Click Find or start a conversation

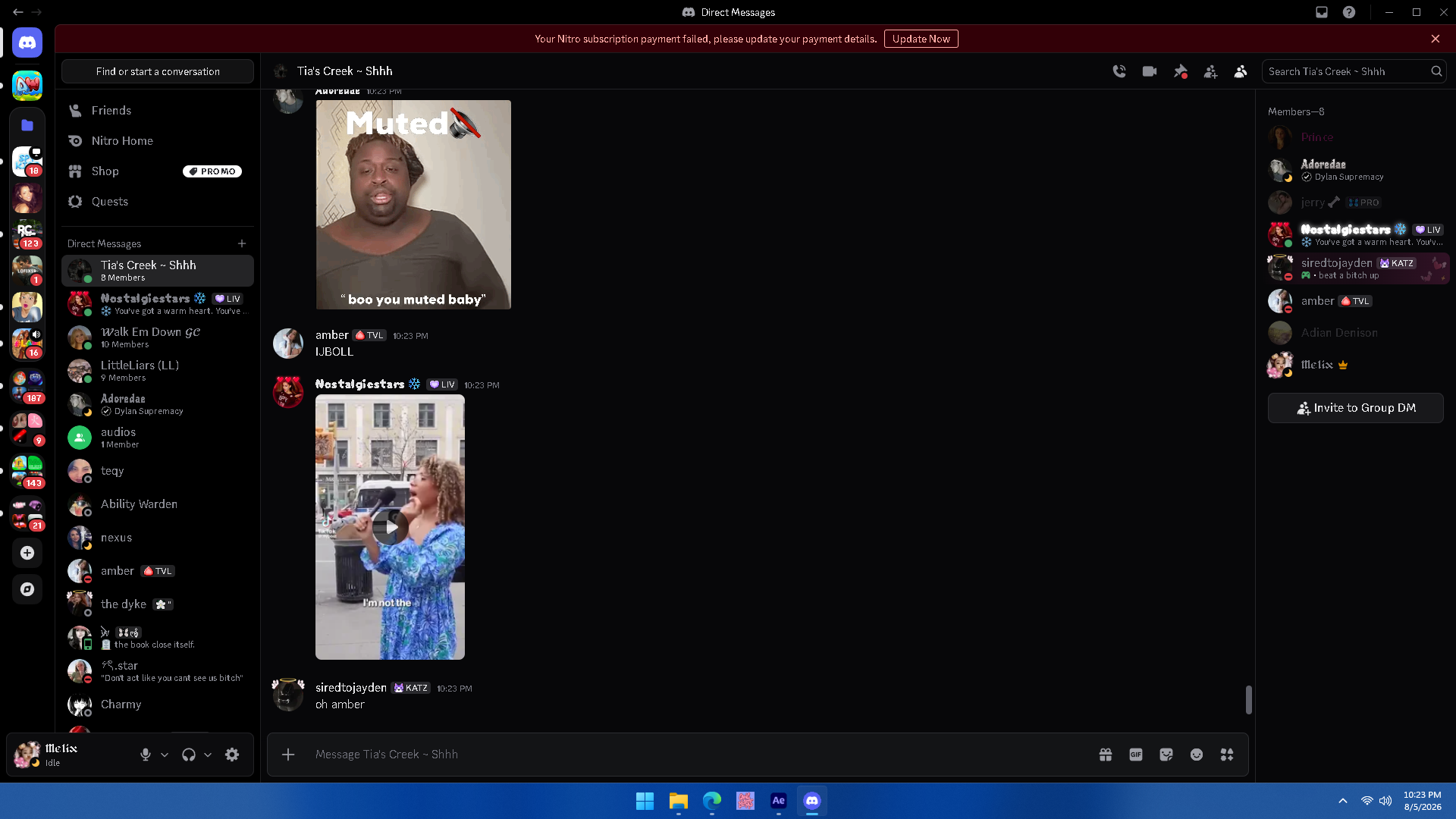pos(157,71)
